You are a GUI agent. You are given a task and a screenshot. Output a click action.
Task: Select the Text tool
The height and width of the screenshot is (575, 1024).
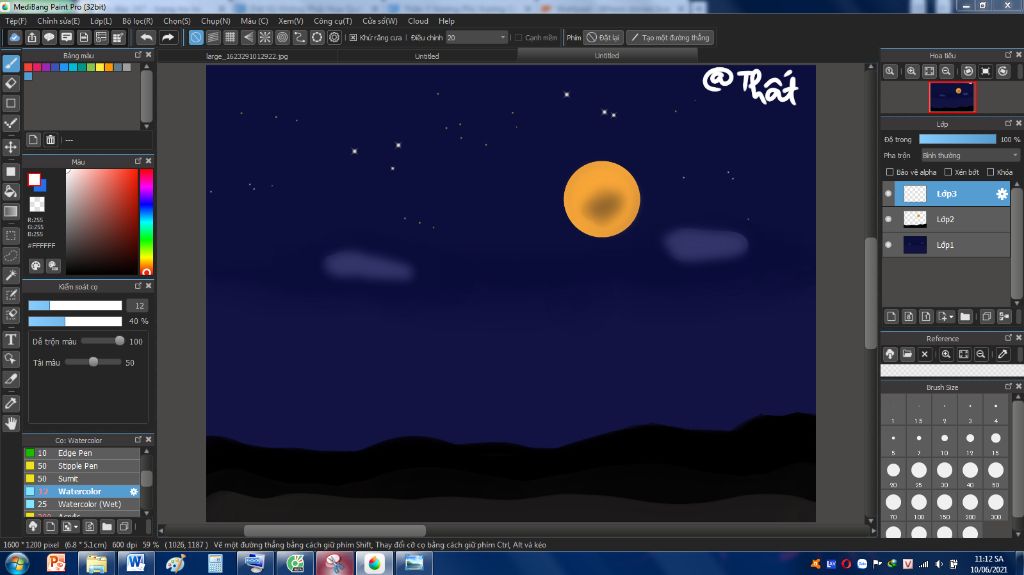click(11, 340)
